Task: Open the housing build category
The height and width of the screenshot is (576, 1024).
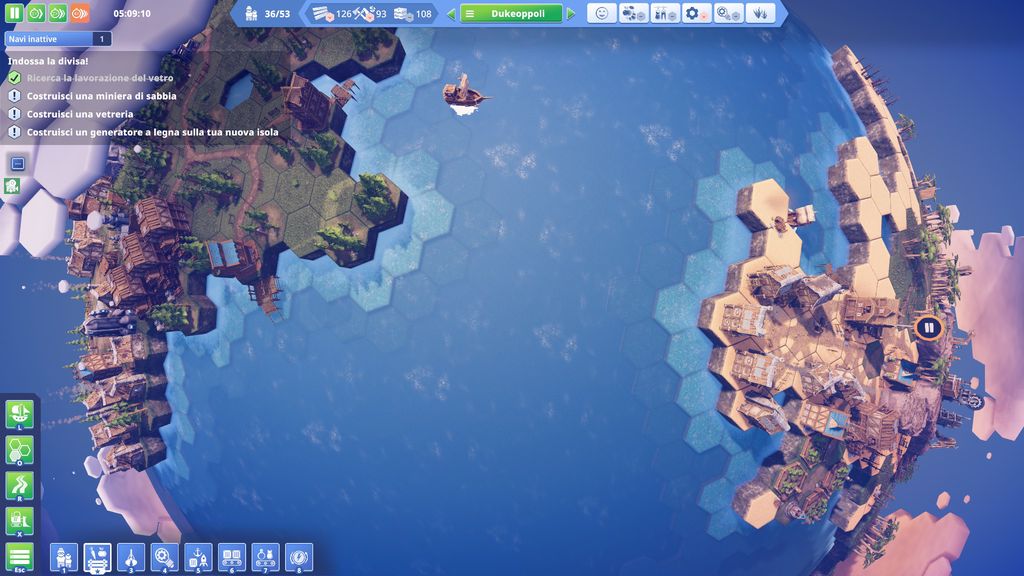Action: [x=64, y=557]
